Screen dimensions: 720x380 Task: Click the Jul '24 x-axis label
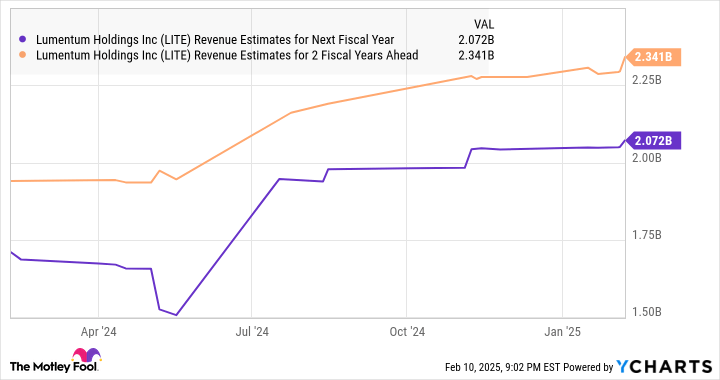[x=252, y=331]
